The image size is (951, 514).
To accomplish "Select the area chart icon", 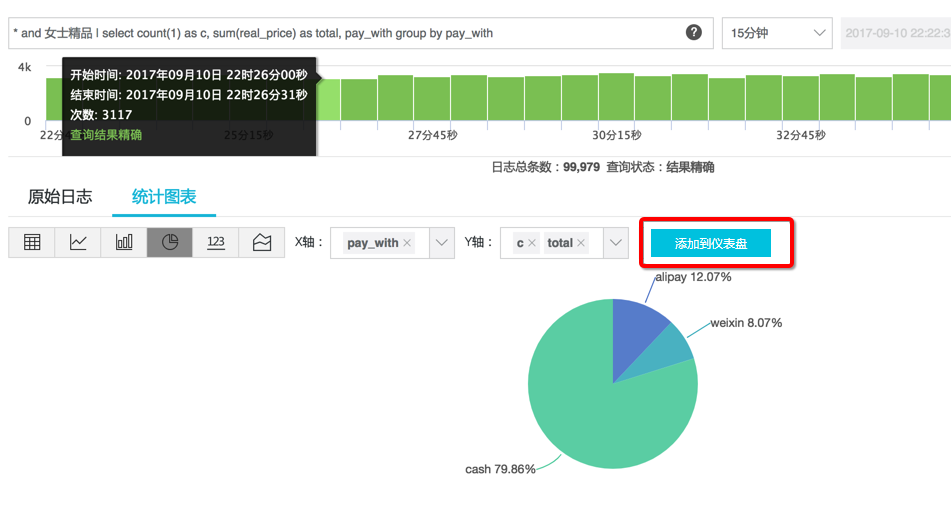I will (262, 243).
